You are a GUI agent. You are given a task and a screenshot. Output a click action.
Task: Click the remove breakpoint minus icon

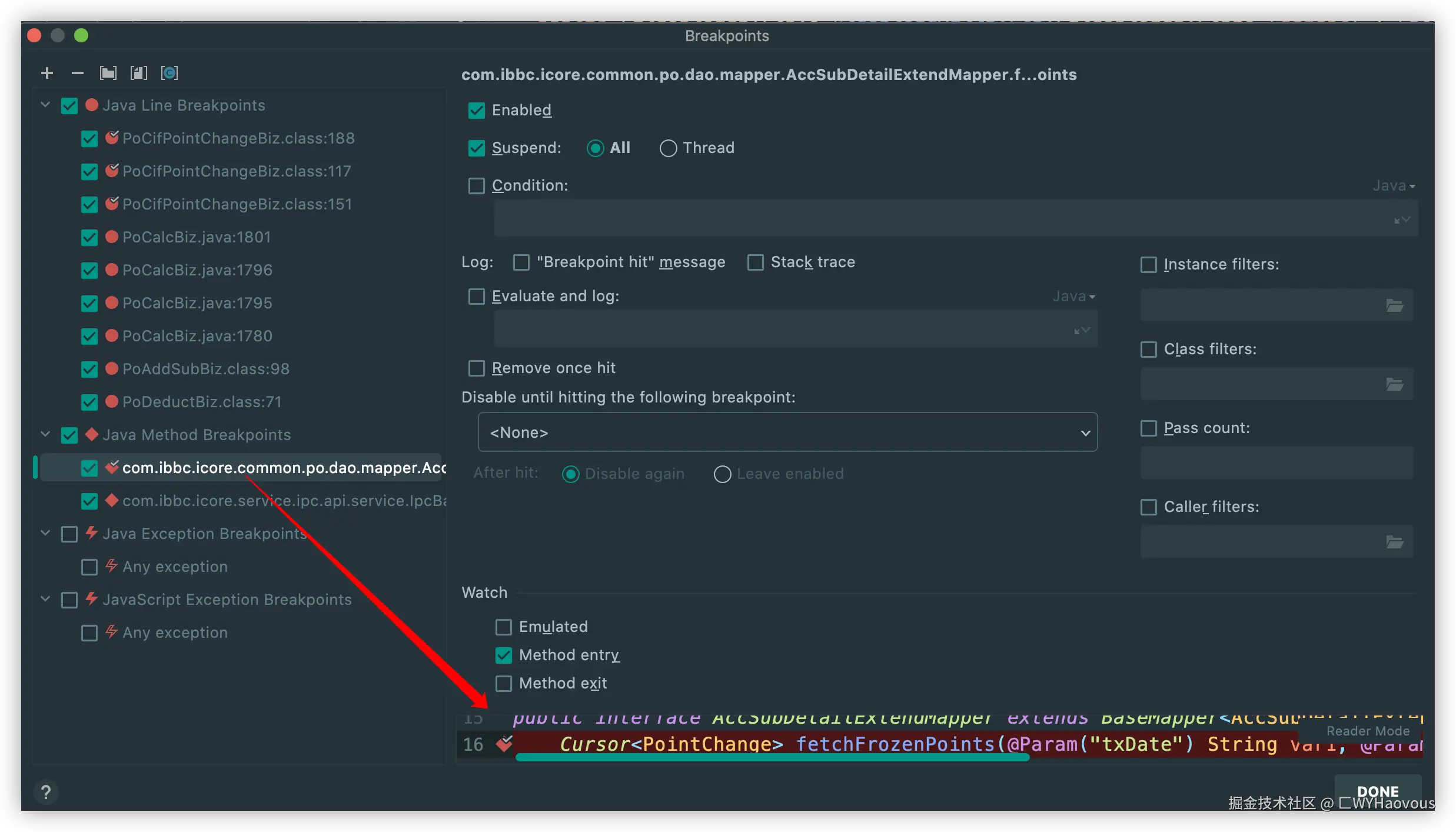tap(77, 73)
